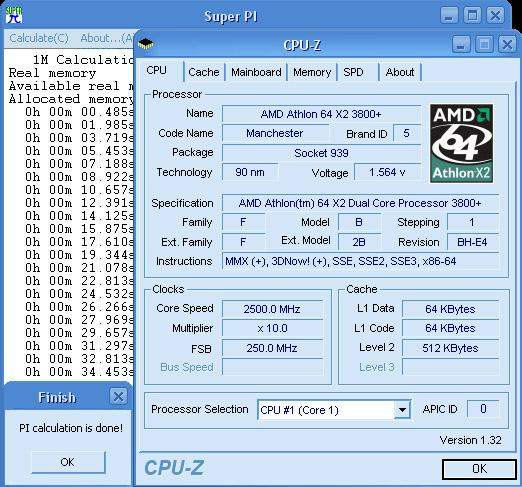
Task: Close the CPU-Z window
Action: 507,44
